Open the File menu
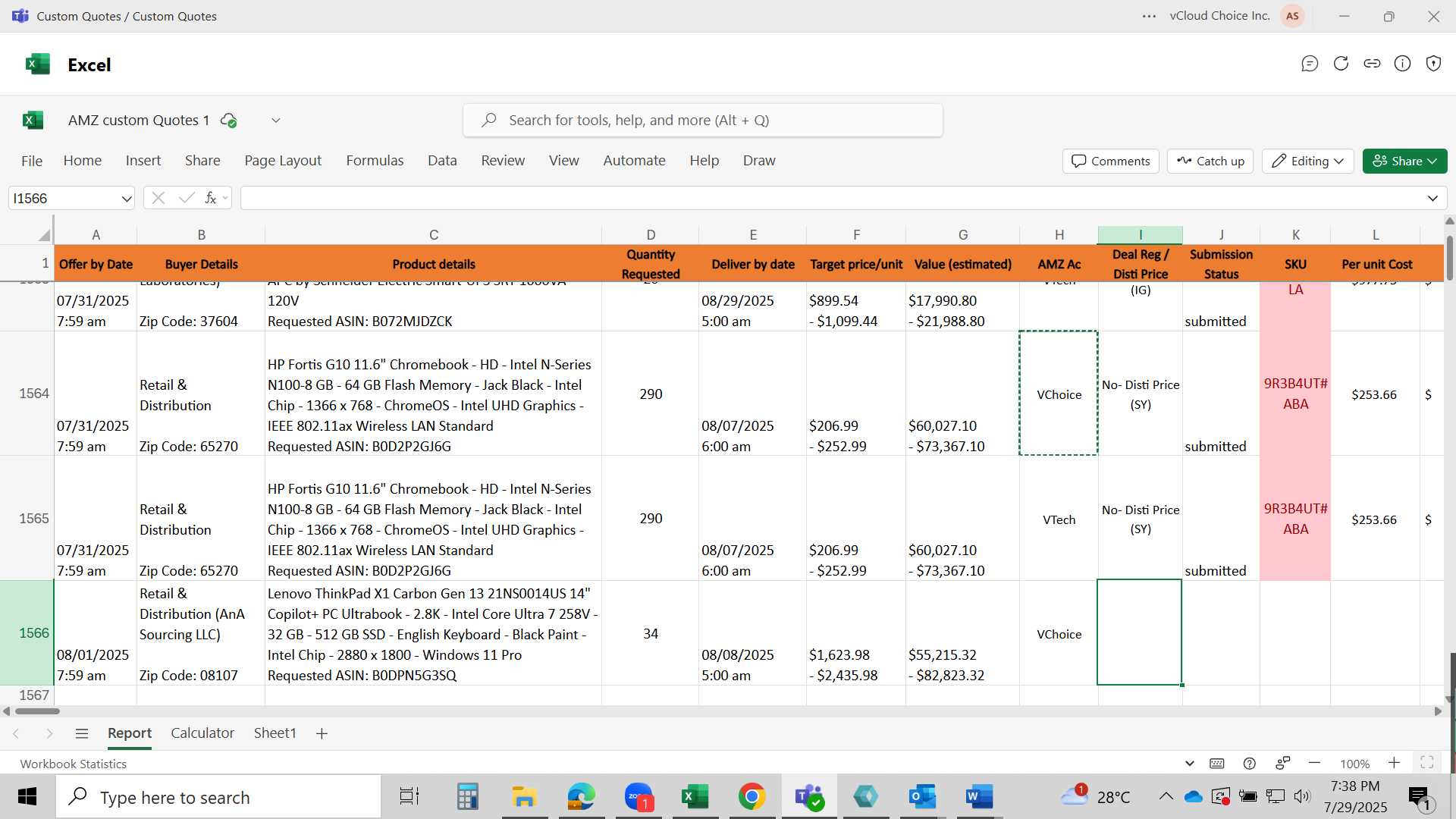Screen dimensions: 1456x819 32,161
